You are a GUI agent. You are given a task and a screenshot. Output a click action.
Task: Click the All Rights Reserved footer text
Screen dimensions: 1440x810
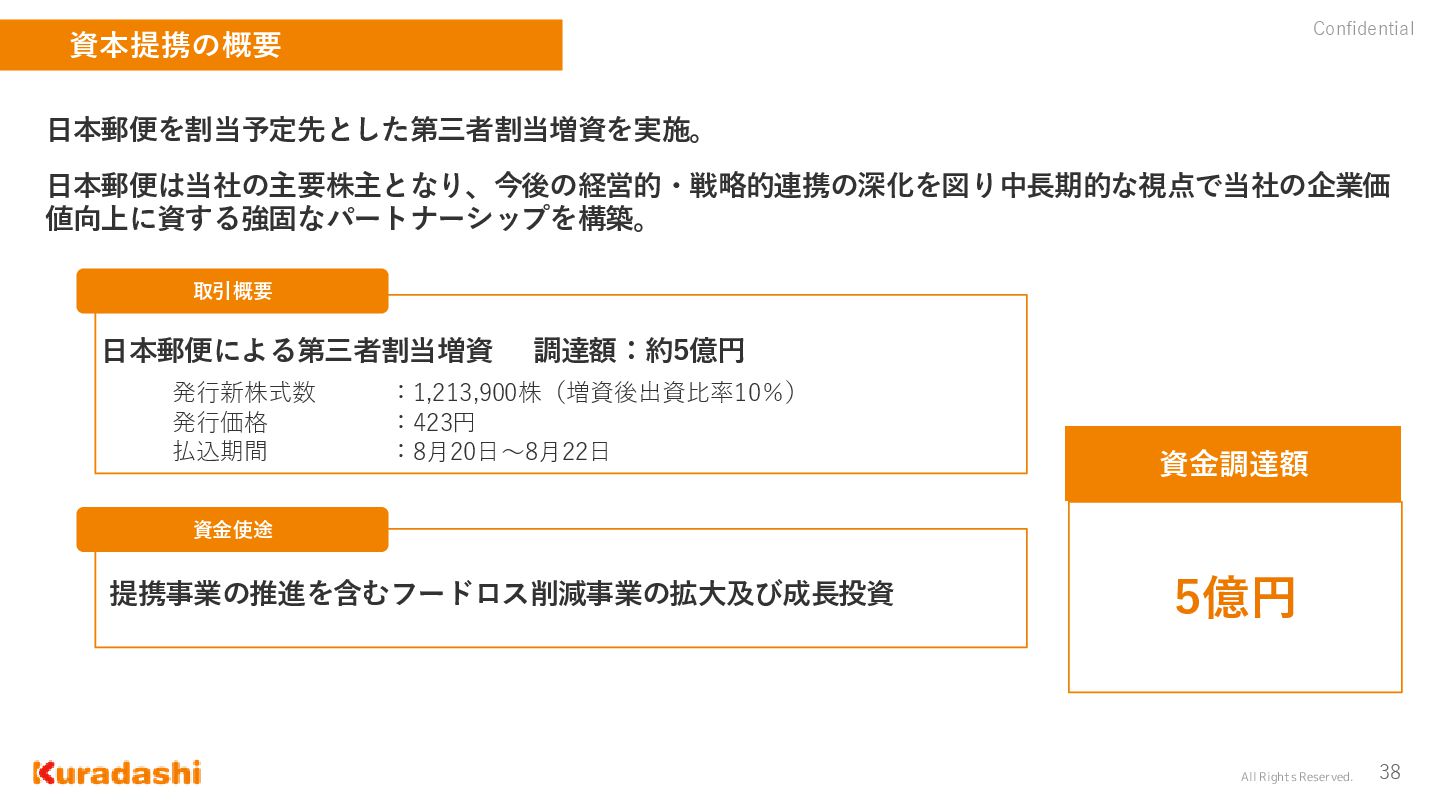pos(1296,777)
